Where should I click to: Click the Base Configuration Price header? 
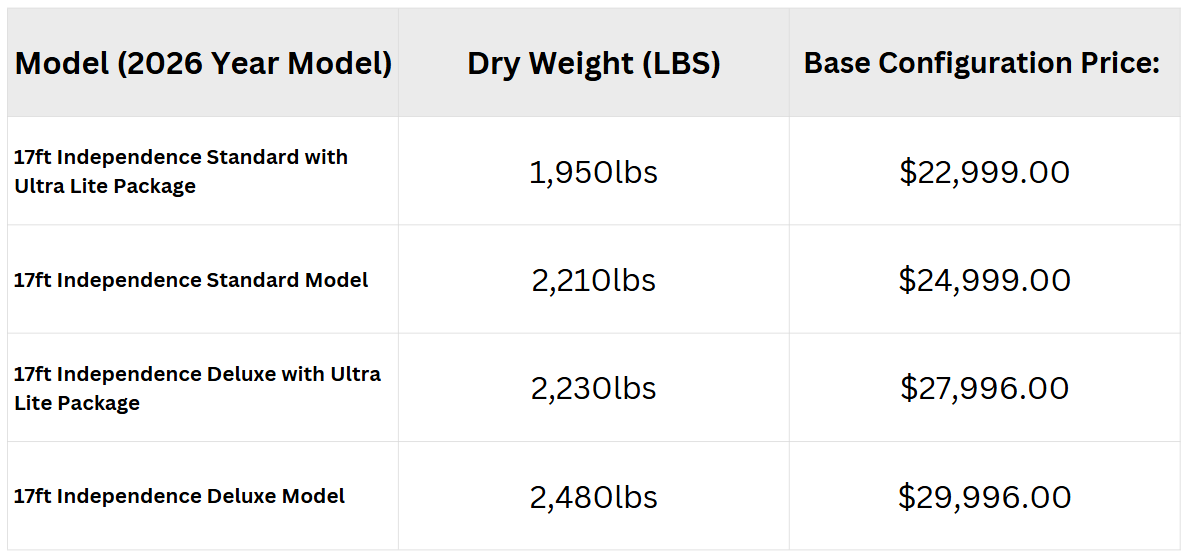[x=982, y=64]
